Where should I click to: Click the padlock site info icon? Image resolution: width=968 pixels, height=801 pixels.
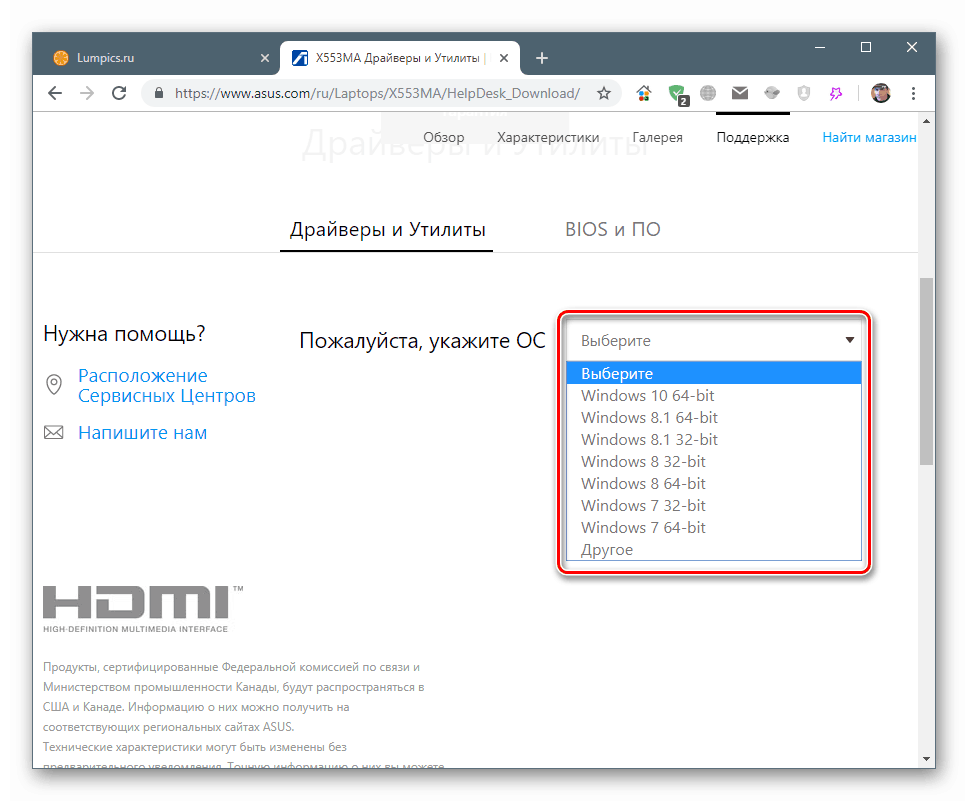pyautogui.click(x=159, y=93)
